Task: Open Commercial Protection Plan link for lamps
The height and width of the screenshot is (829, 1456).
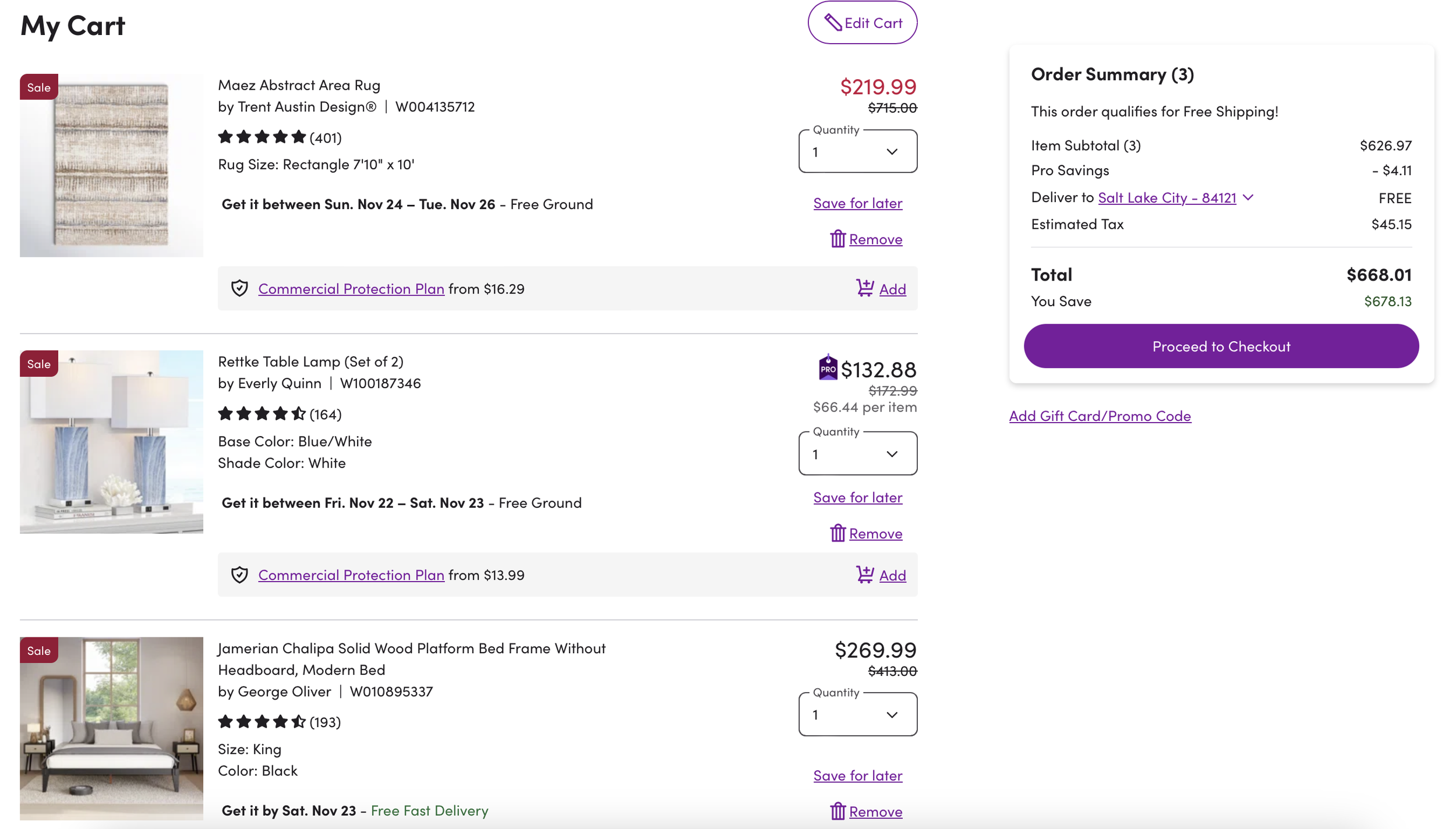Action: (x=351, y=575)
